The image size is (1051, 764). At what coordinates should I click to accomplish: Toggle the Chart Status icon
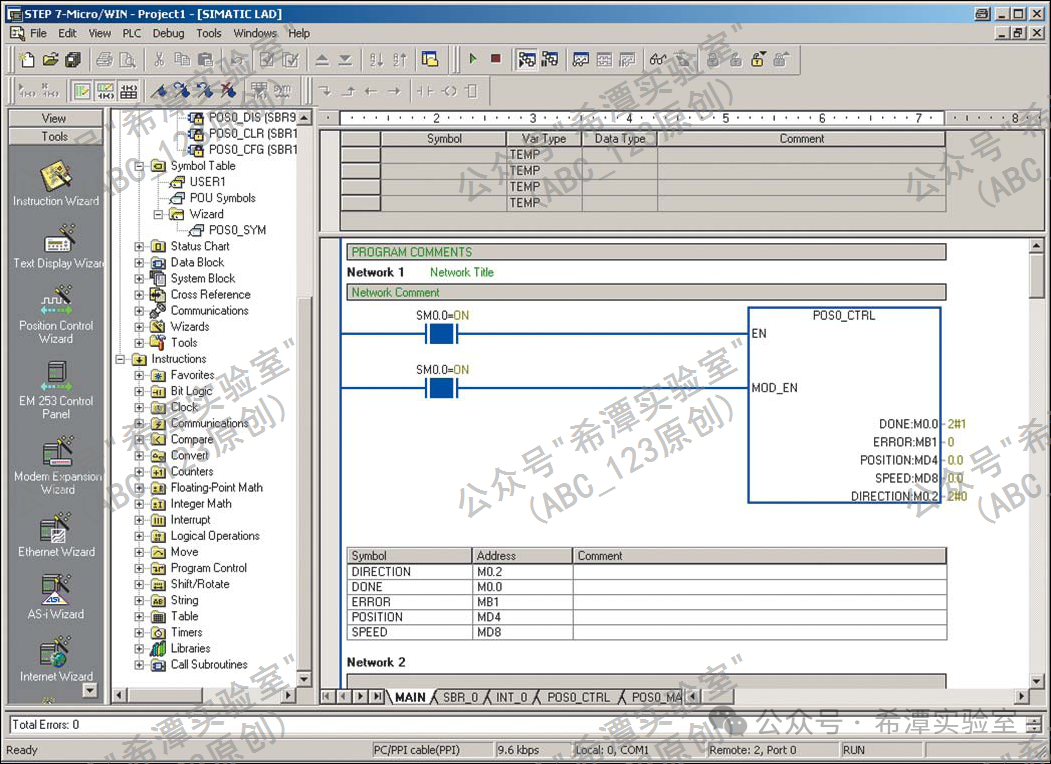(581, 60)
